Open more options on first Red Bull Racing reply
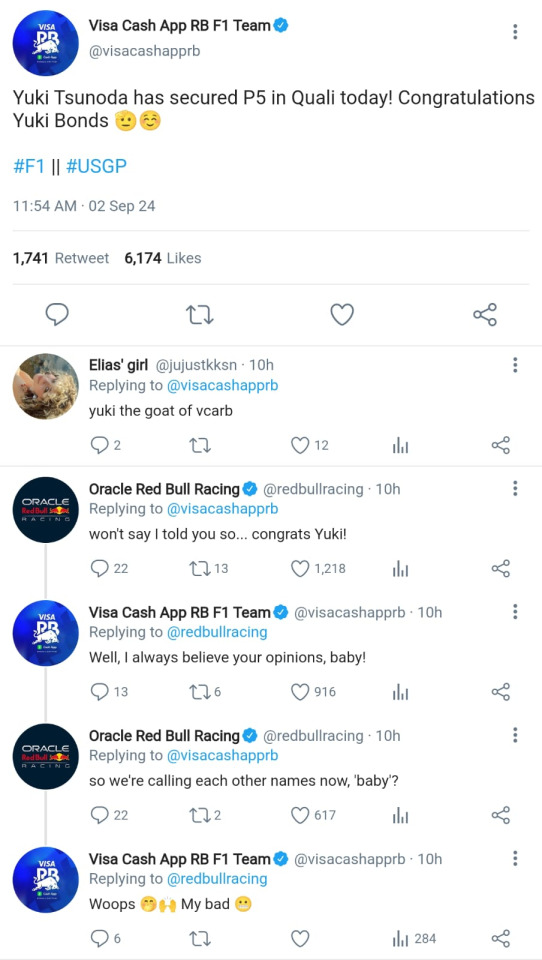This screenshot has width=542, height=960. tap(515, 489)
